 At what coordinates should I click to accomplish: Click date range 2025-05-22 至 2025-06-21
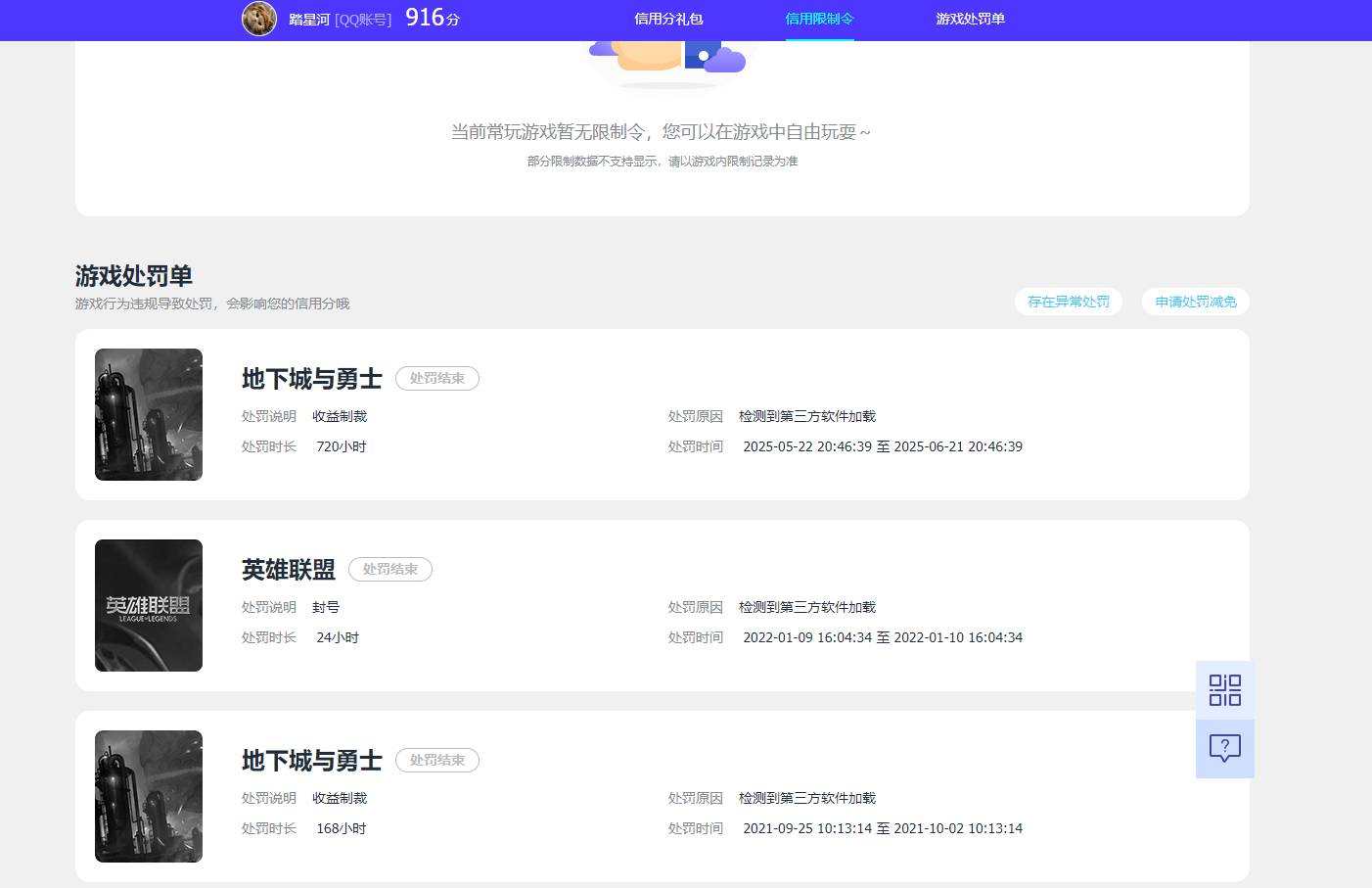coord(883,446)
